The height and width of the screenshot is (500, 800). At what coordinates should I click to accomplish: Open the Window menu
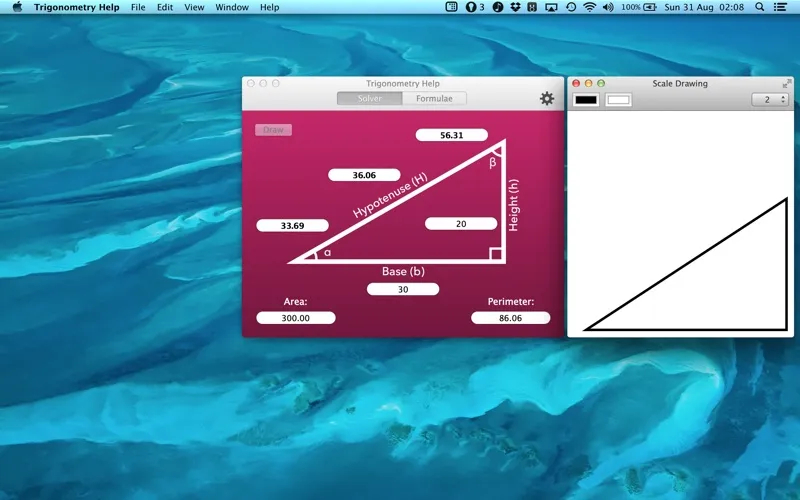coord(232,7)
